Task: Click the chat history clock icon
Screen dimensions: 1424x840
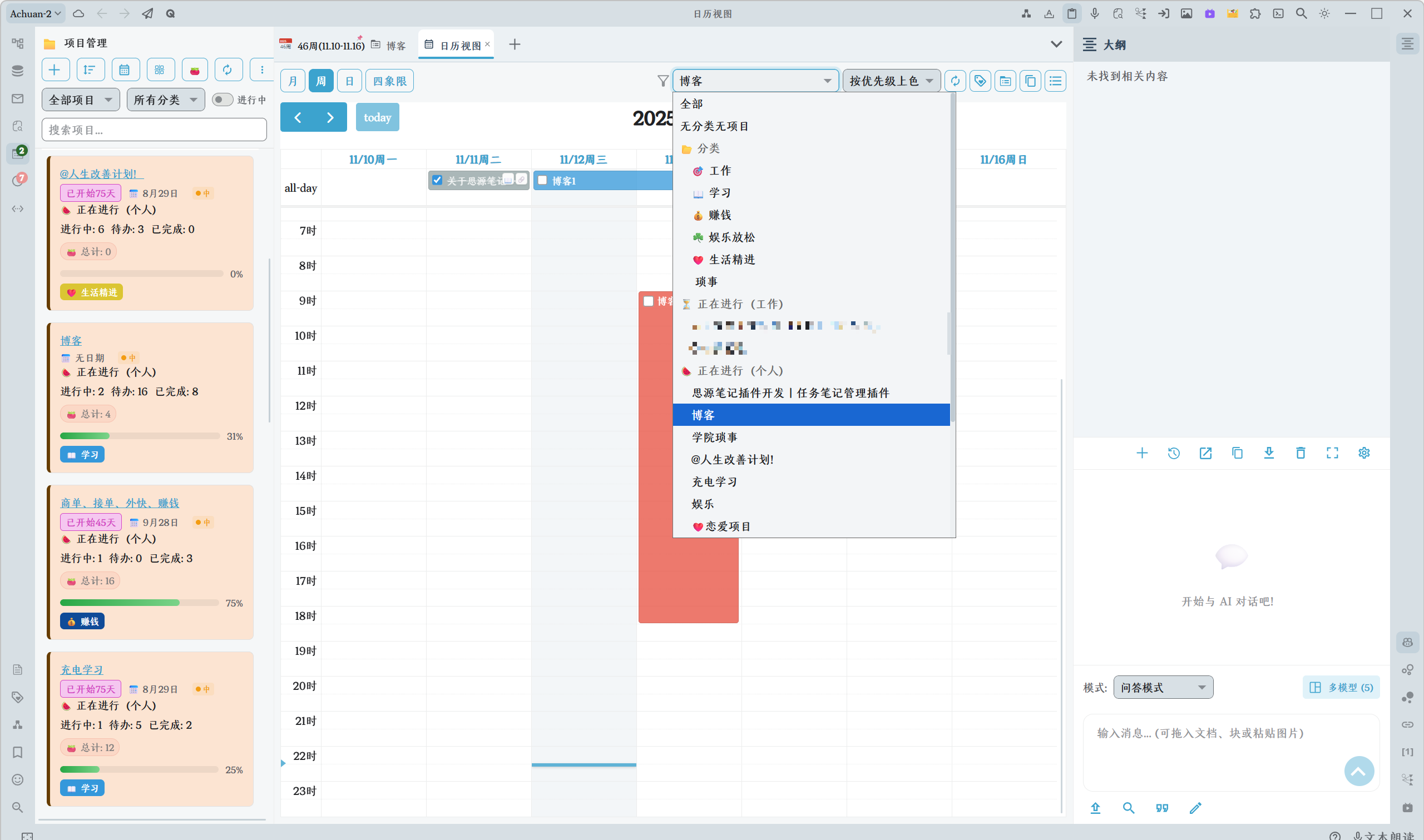Action: (x=1174, y=453)
